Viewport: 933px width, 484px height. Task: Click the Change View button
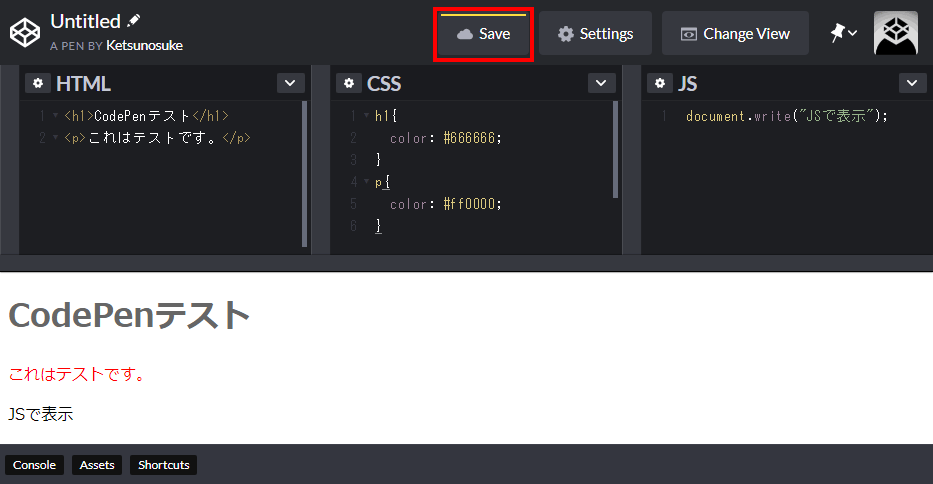[x=735, y=34]
